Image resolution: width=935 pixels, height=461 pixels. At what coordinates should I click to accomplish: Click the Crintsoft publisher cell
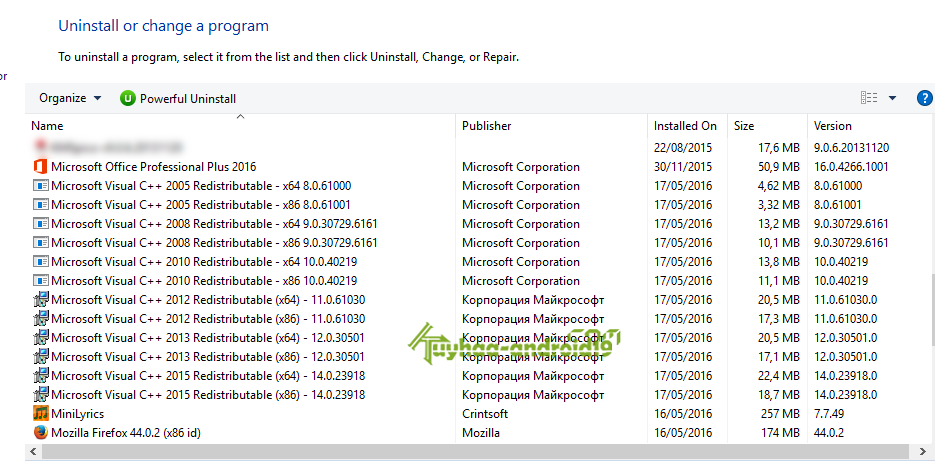coord(485,414)
